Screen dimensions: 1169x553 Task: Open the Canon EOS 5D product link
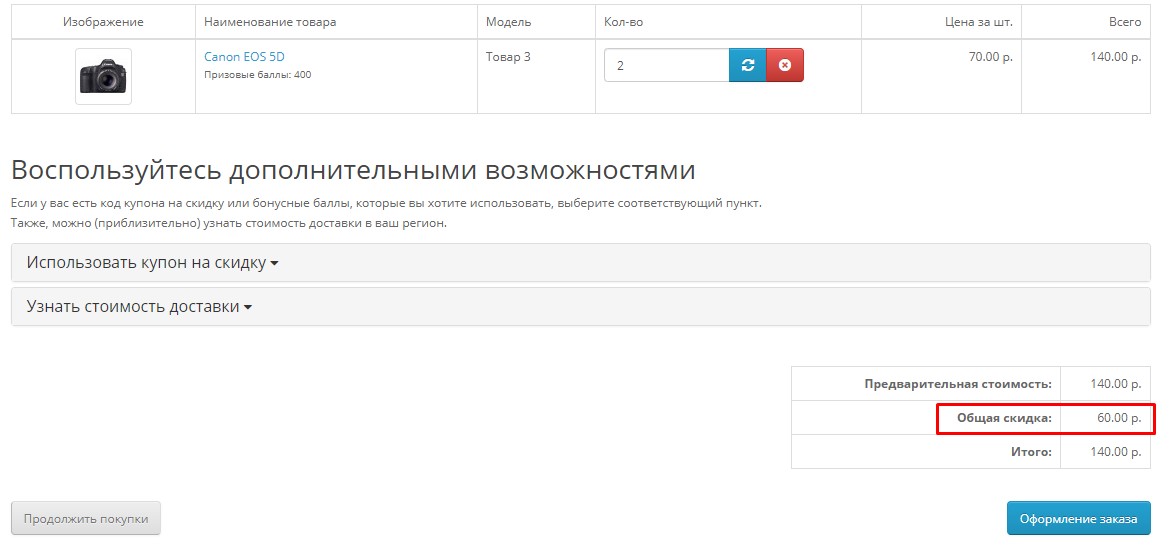245,57
